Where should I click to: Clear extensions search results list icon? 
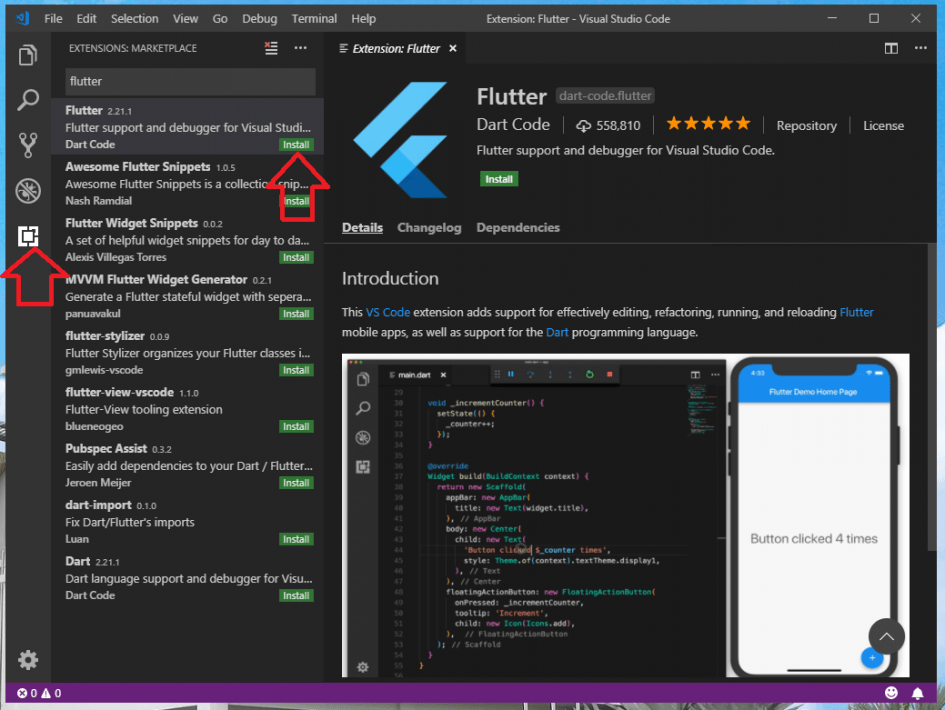point(271,48)
